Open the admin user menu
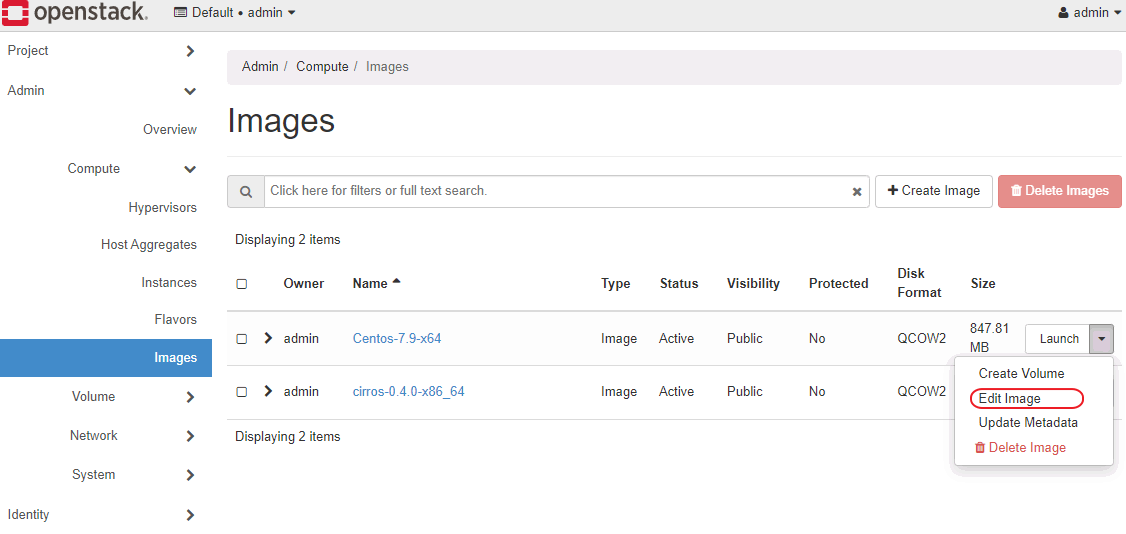This screenshot has width=1126, height=534. (x=1089, y=13)
